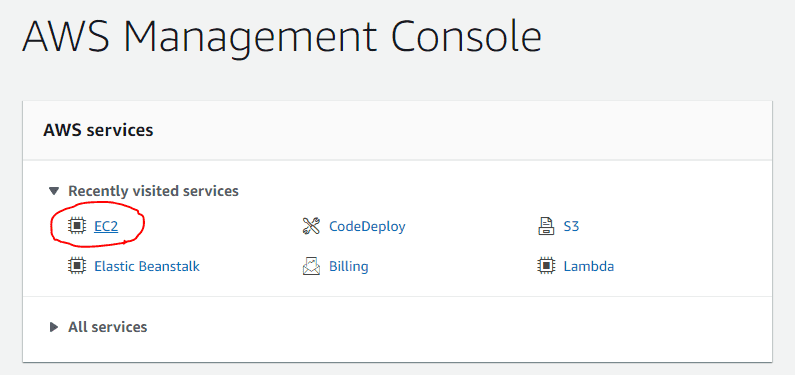Open the CodeDeploy service link

coord(367,226)
